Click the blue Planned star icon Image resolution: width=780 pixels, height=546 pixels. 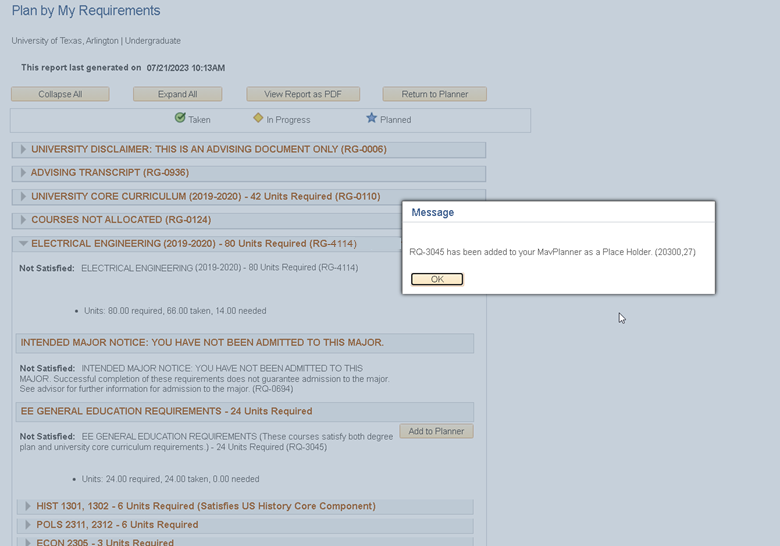coord(371,118)
